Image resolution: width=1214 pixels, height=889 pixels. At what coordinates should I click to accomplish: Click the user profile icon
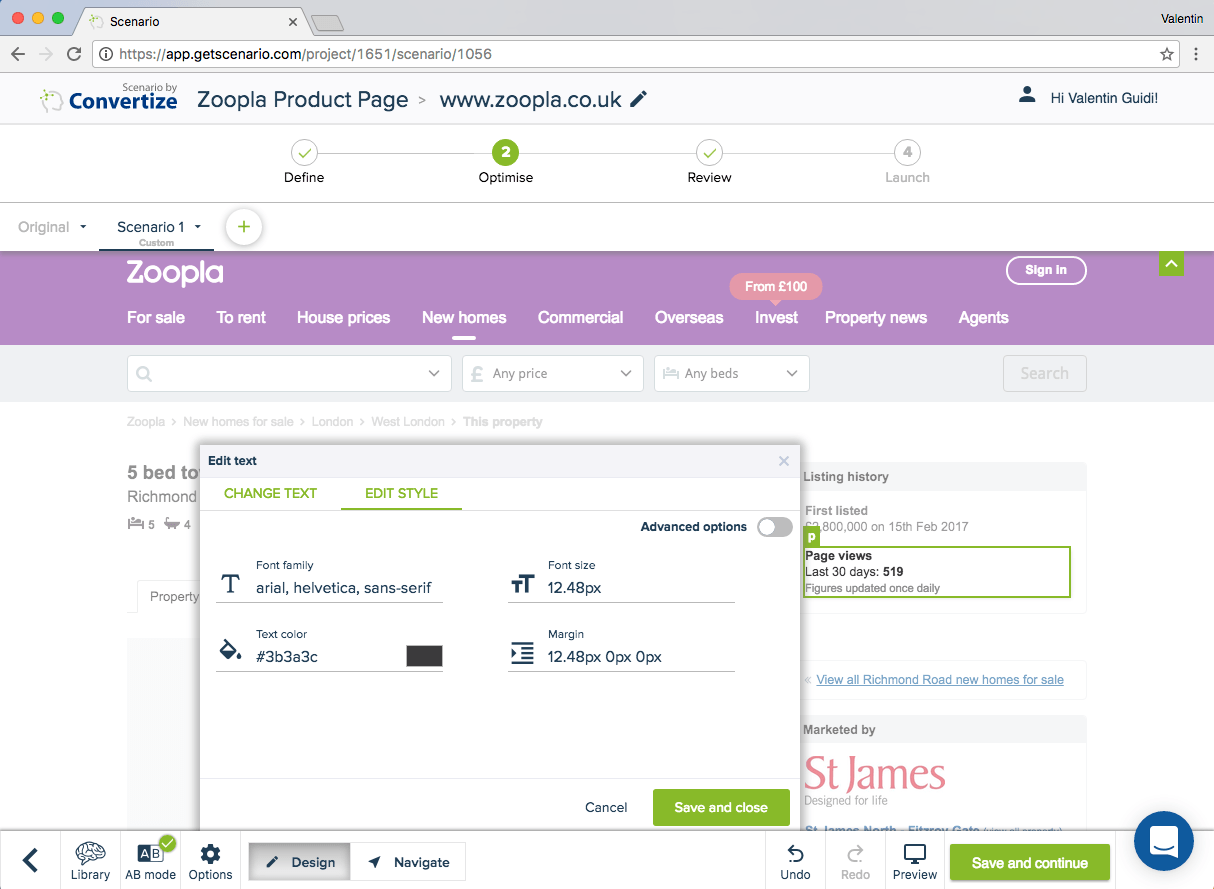[1027, 96]
